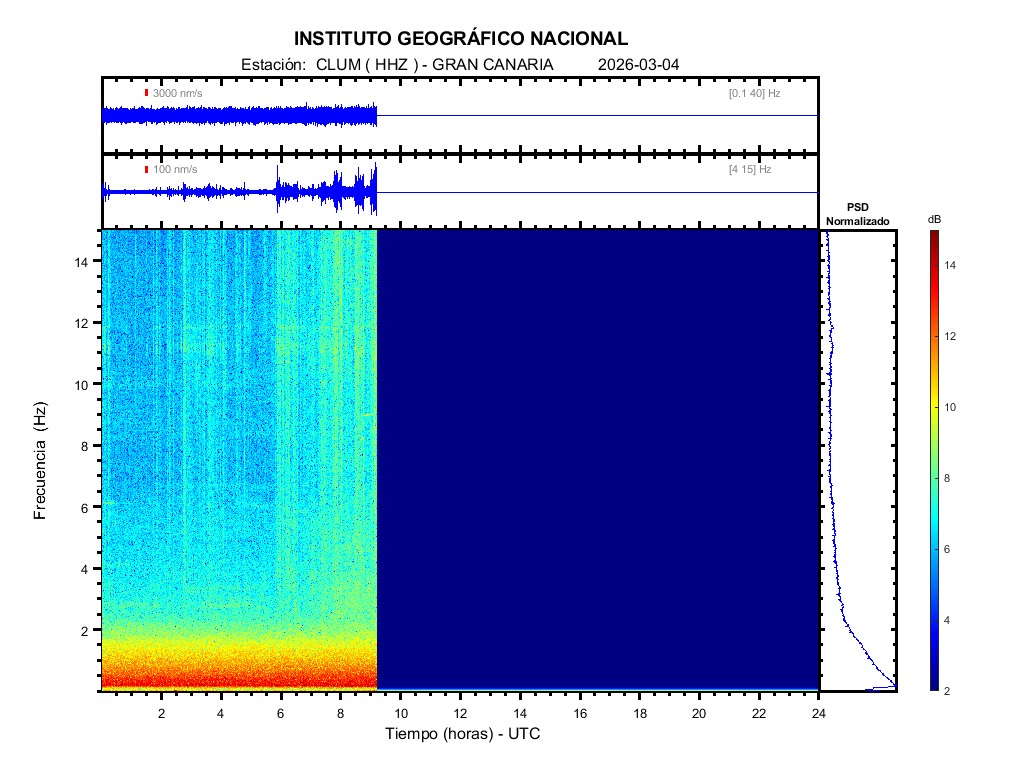Click the Frecuencia (Hz) axis label
Viewport: 1024px width, 768px height.
pos(41,461)
